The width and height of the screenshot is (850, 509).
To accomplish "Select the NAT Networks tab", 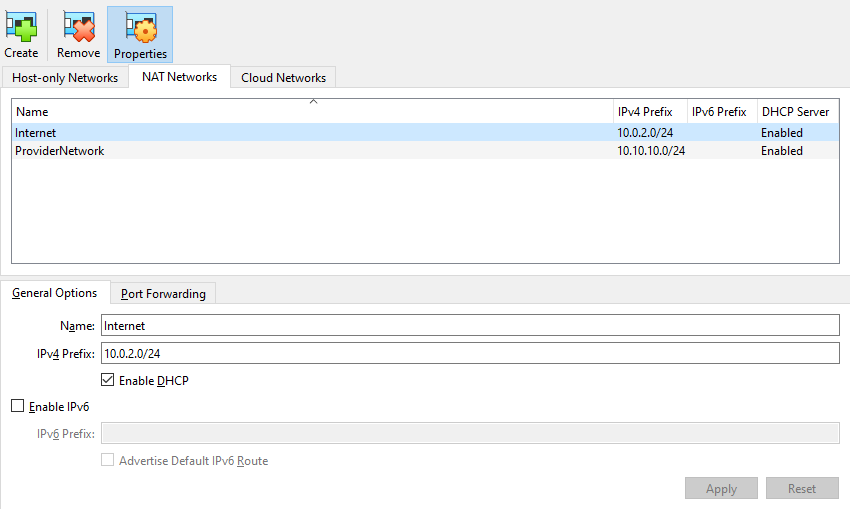I will coord(179,77).
